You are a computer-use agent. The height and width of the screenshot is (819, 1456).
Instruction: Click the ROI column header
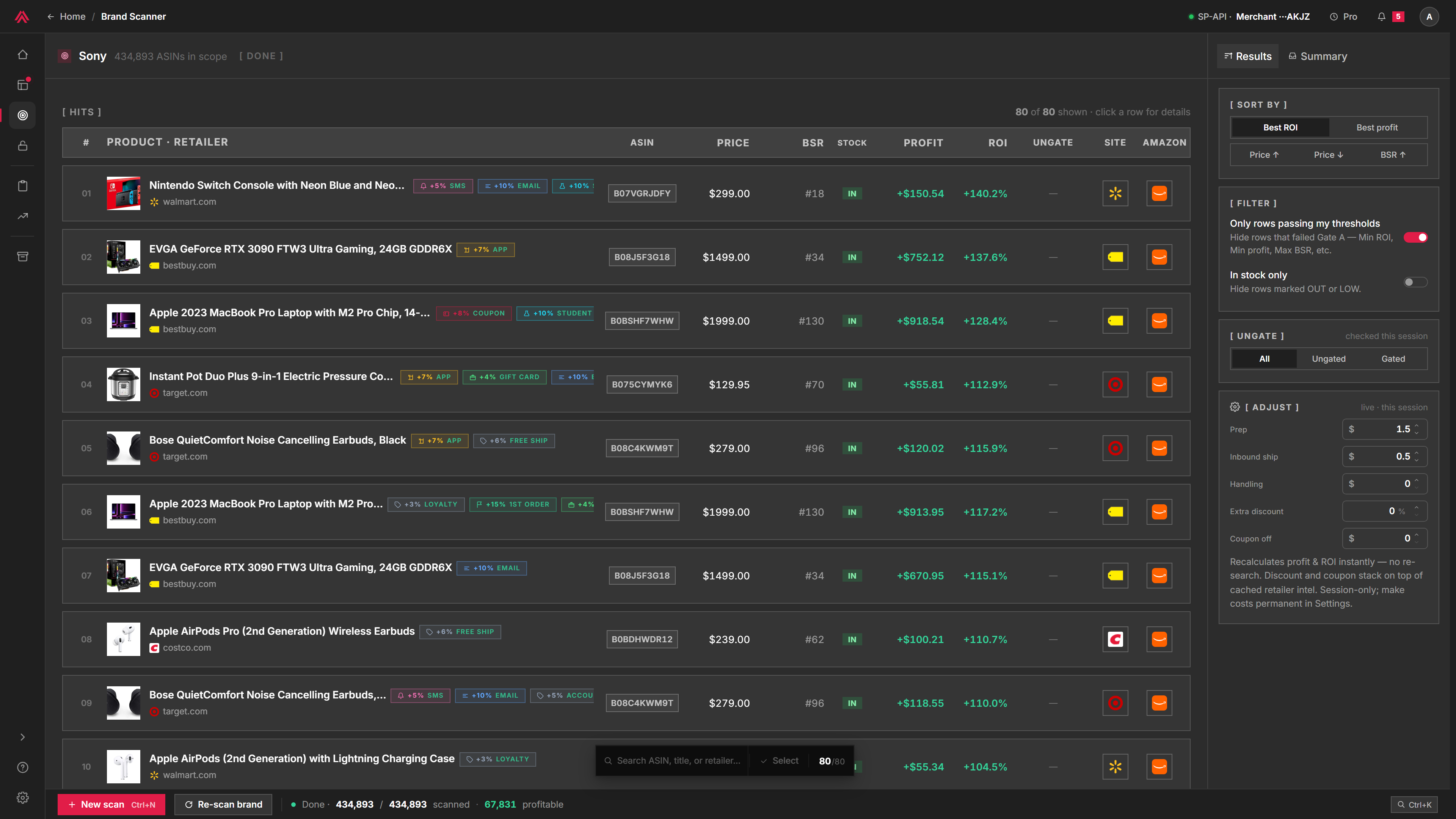pyautogui.click(x=998, y=143)
